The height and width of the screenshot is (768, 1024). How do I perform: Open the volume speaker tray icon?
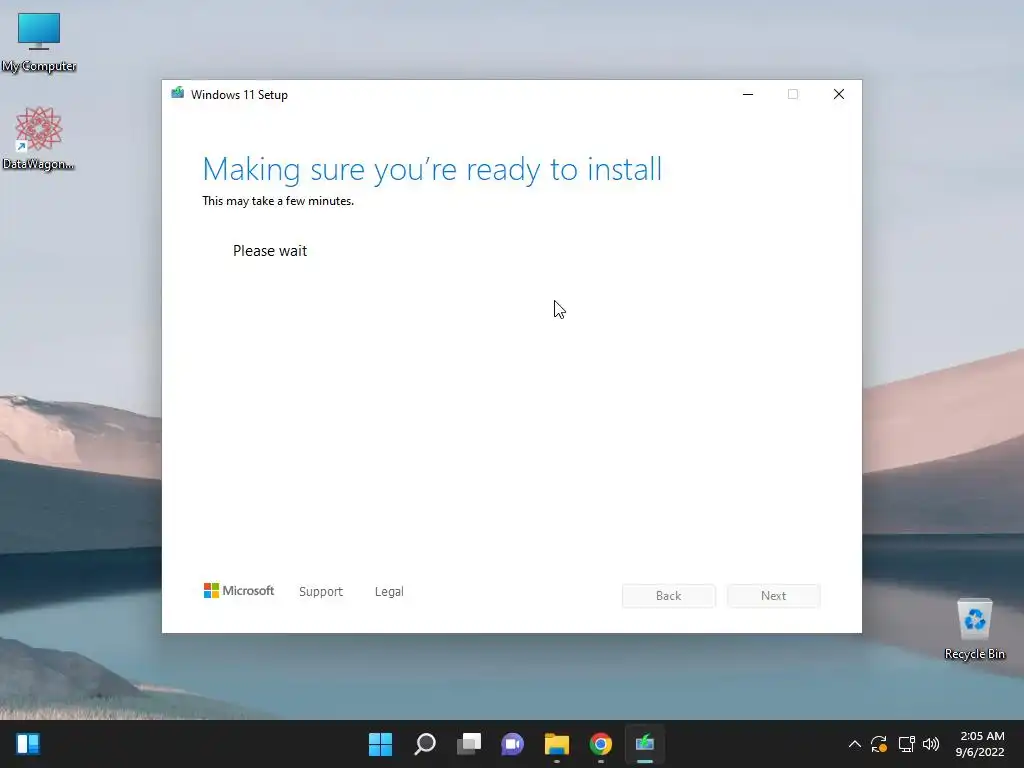tap(931, 744)
